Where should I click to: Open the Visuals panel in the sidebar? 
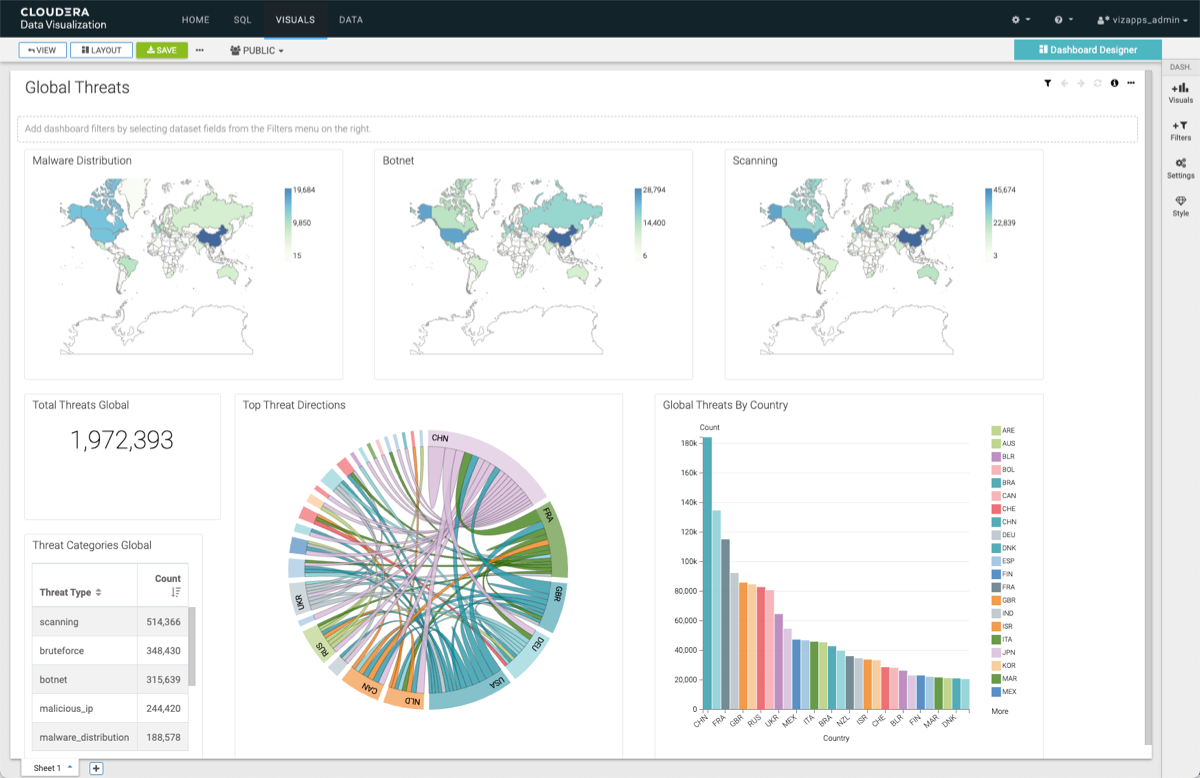click(x=1180, y=92)
